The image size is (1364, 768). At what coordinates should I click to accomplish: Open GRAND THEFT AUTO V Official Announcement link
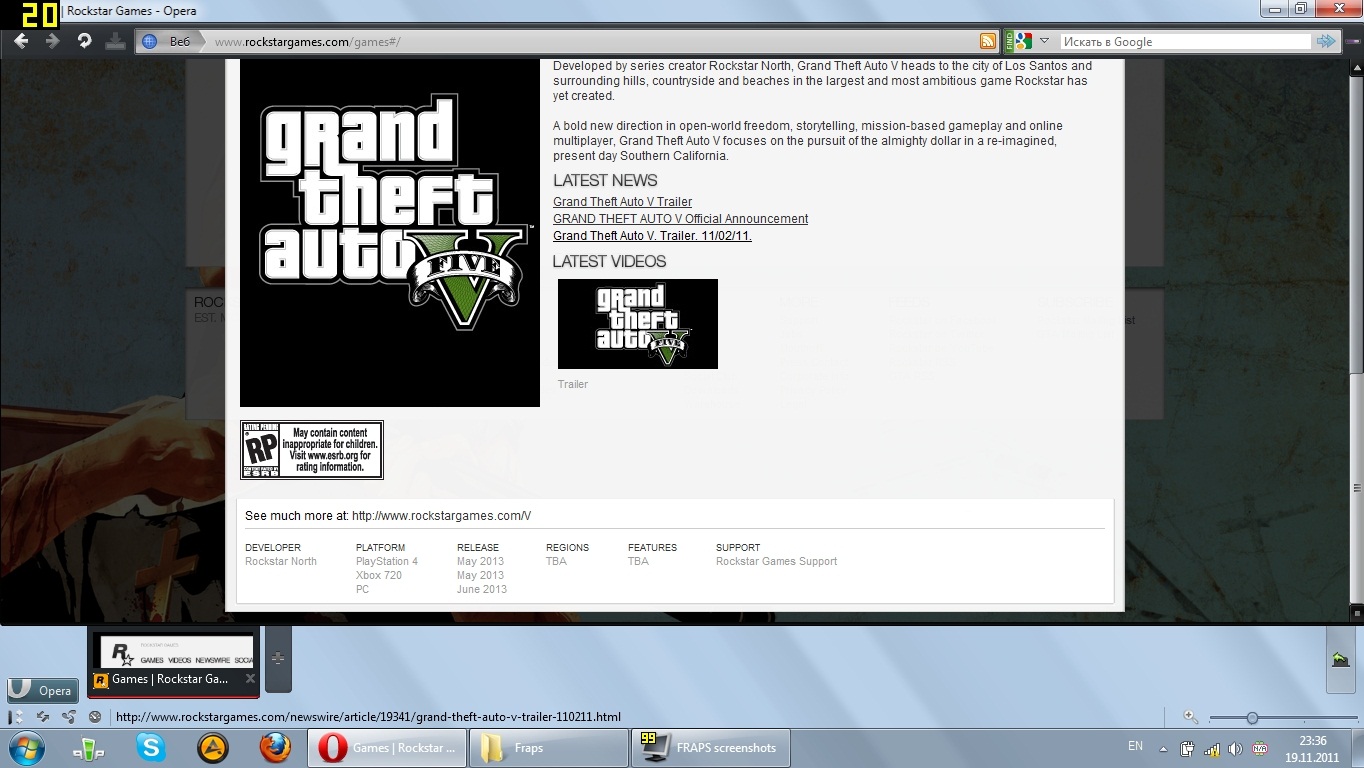[x=680, y=219]
